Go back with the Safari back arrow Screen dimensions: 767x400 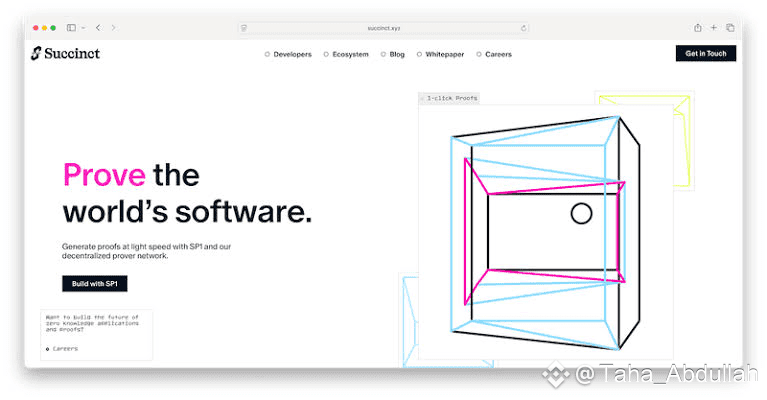coord(98,28)
